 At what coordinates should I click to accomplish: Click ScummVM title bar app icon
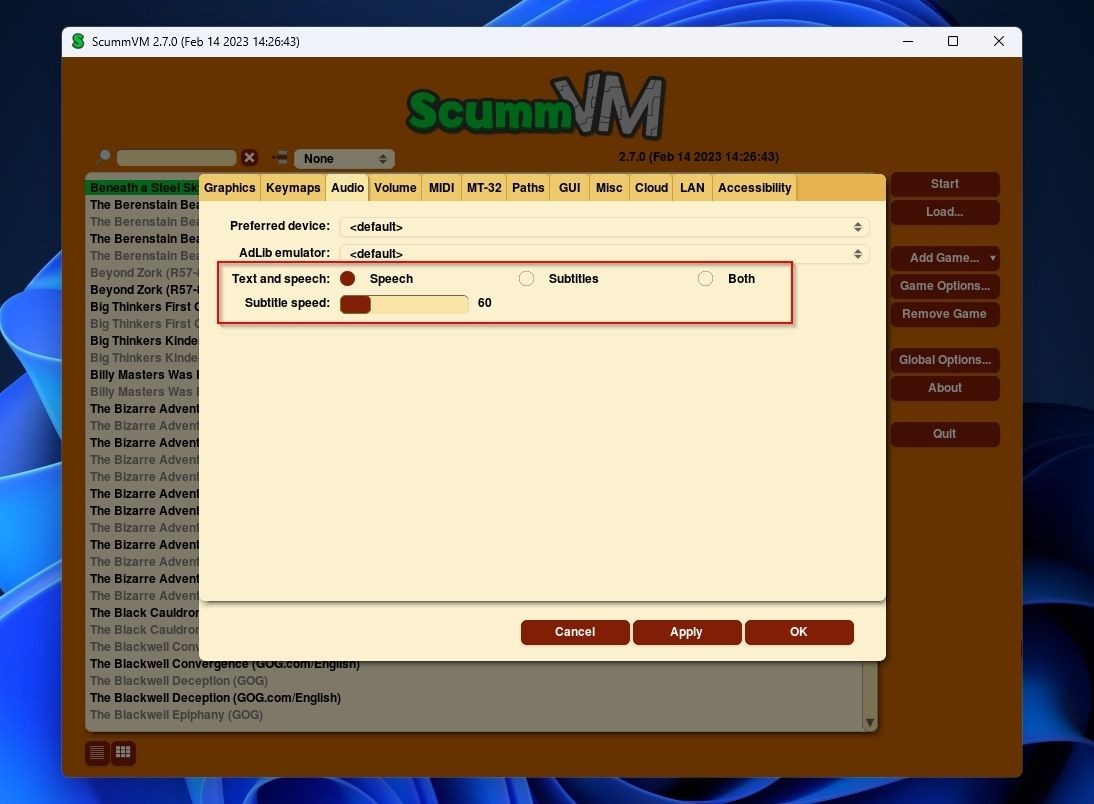point(78,41)
